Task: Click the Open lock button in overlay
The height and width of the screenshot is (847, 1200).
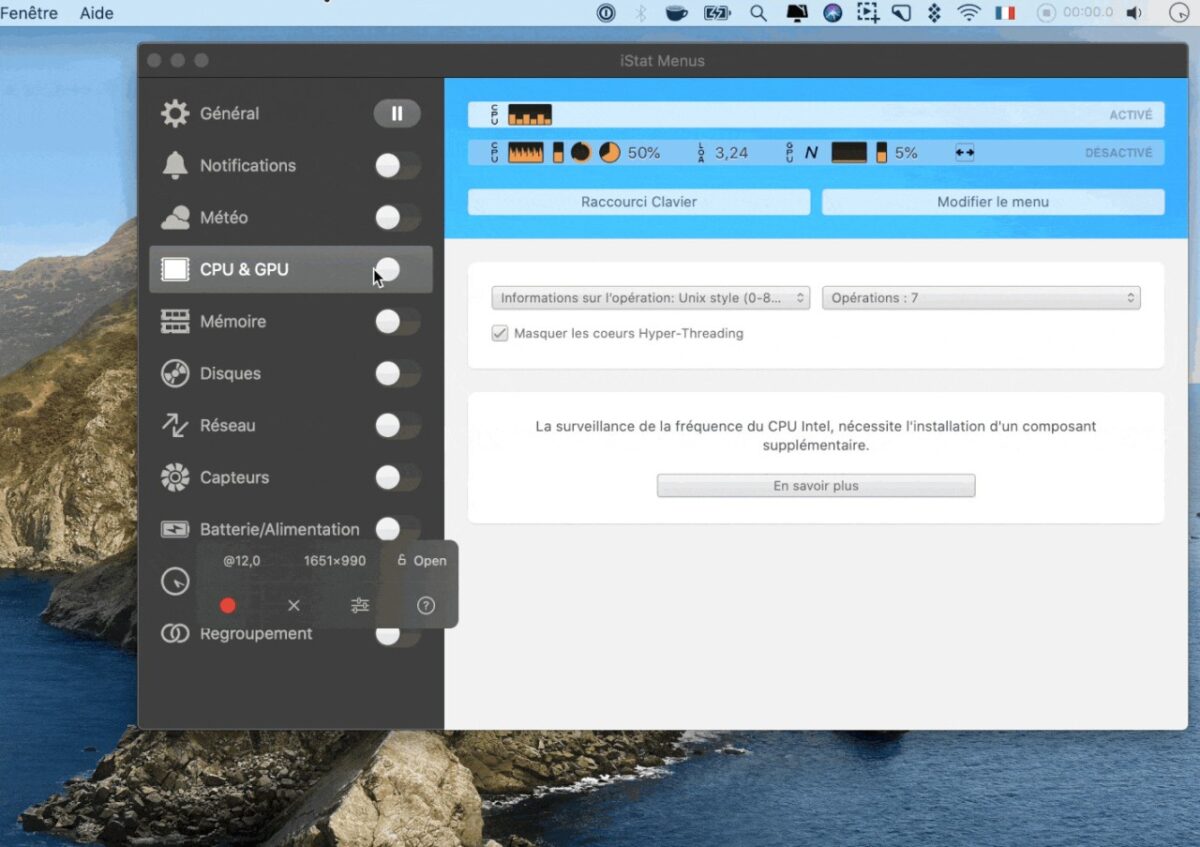Action: (422, 561)
